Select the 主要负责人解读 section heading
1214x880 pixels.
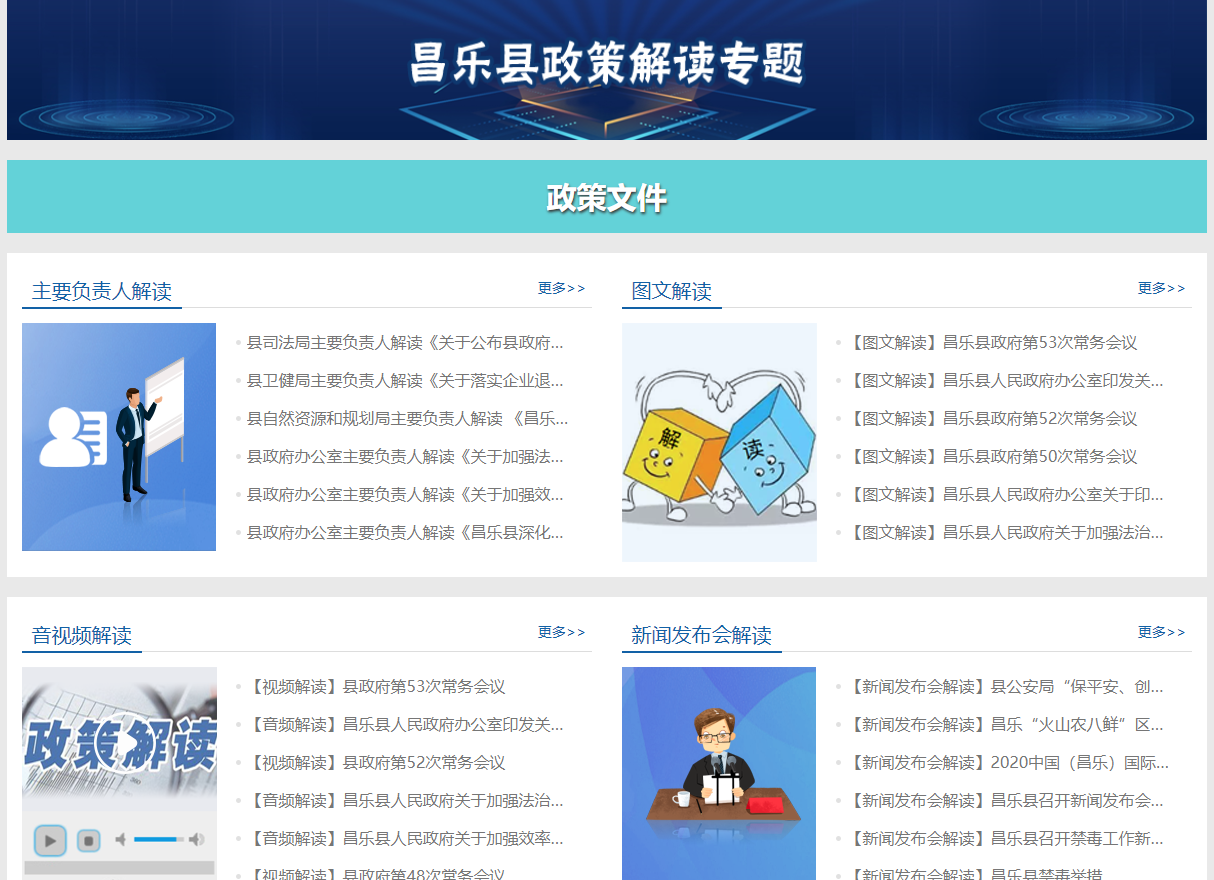[102, 291]
